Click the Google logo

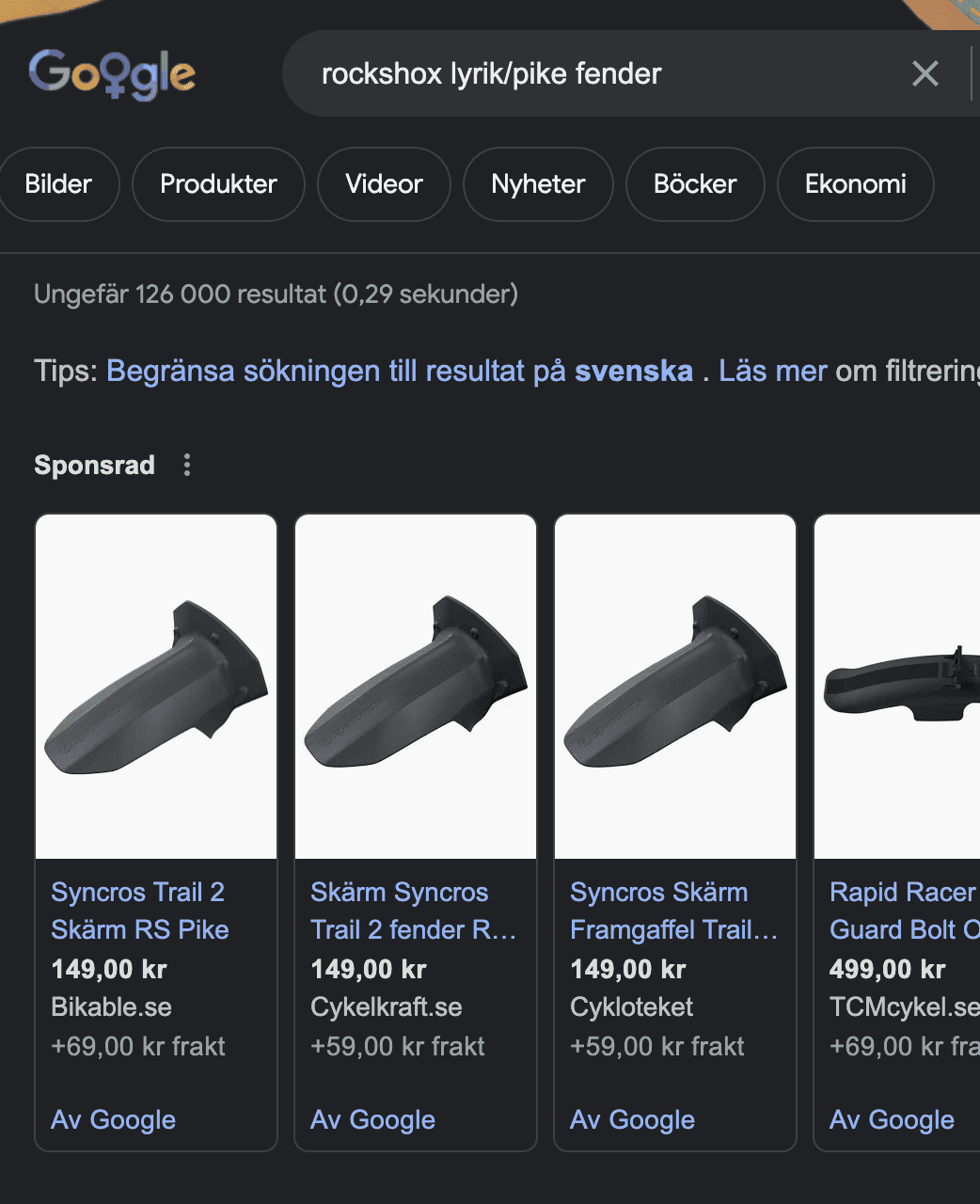pos(112,73)
